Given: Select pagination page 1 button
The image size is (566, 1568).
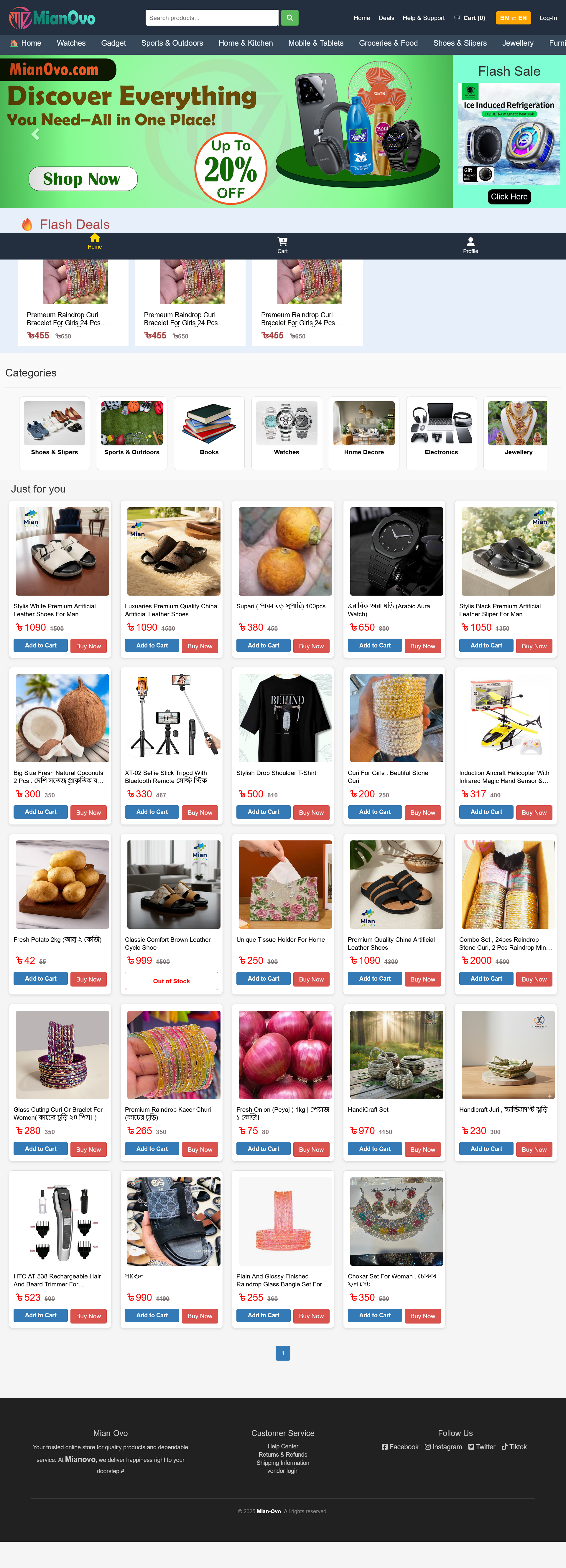Looking at the screenshot, I should point(283,1353).
